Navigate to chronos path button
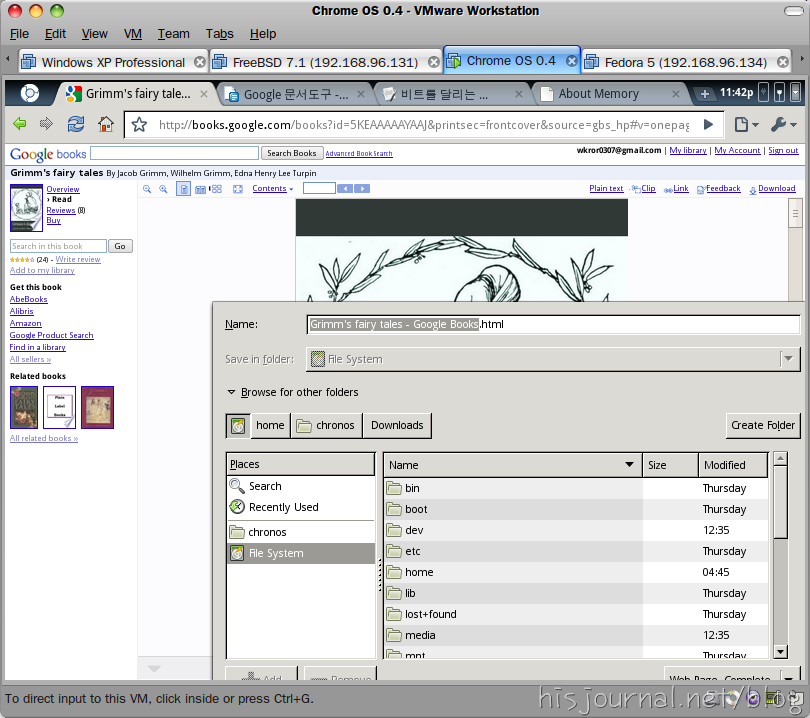Screen dimensions: 810x718 click(326, 425)
